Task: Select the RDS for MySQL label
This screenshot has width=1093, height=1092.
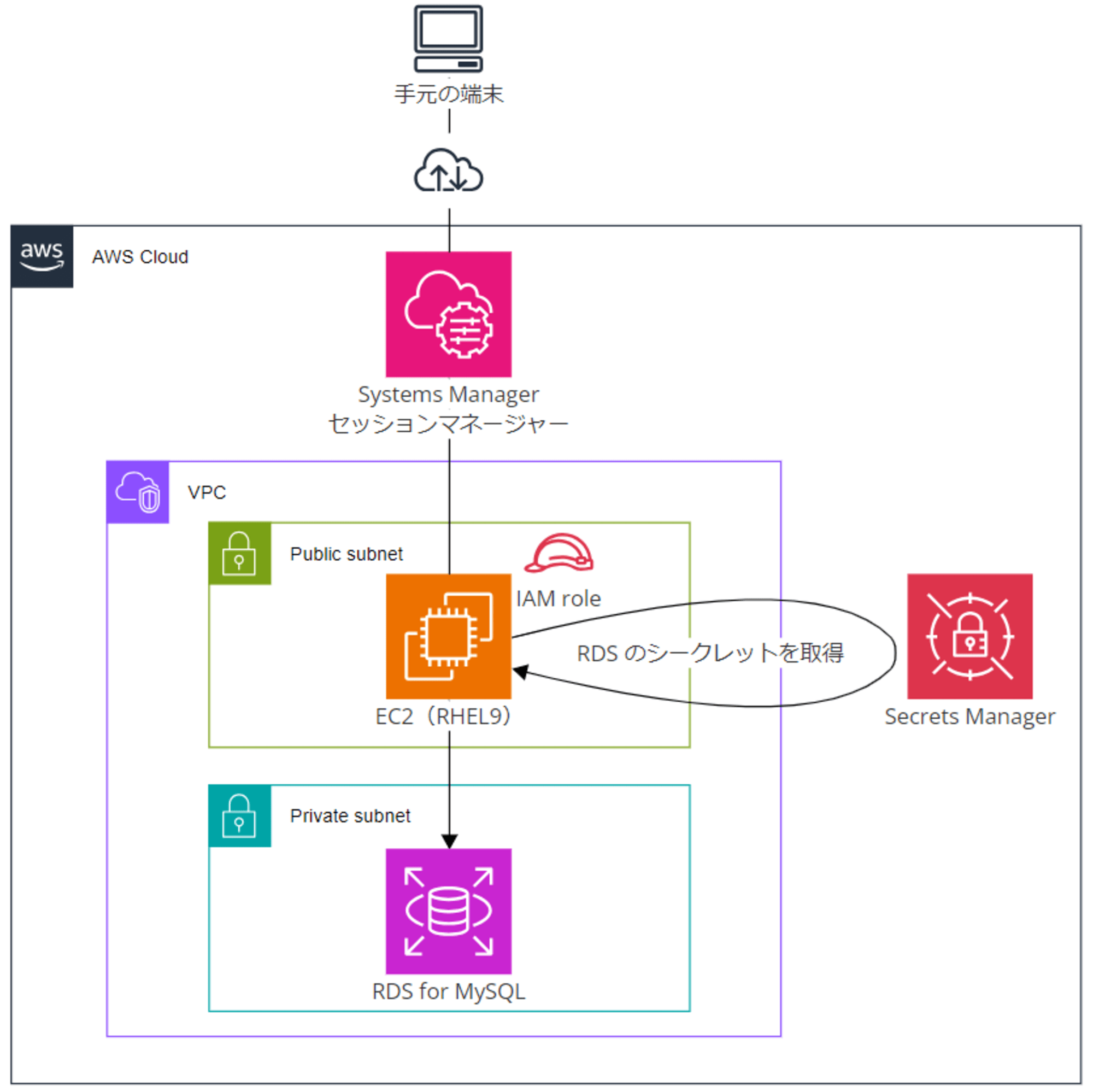Action: coord(449,991)
